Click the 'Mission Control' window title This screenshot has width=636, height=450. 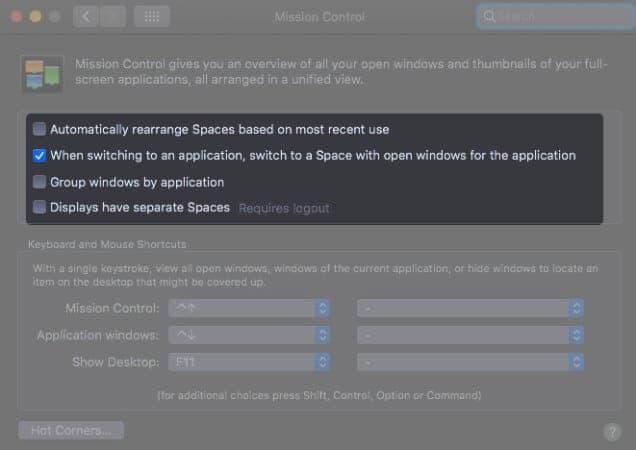point(320,17)
